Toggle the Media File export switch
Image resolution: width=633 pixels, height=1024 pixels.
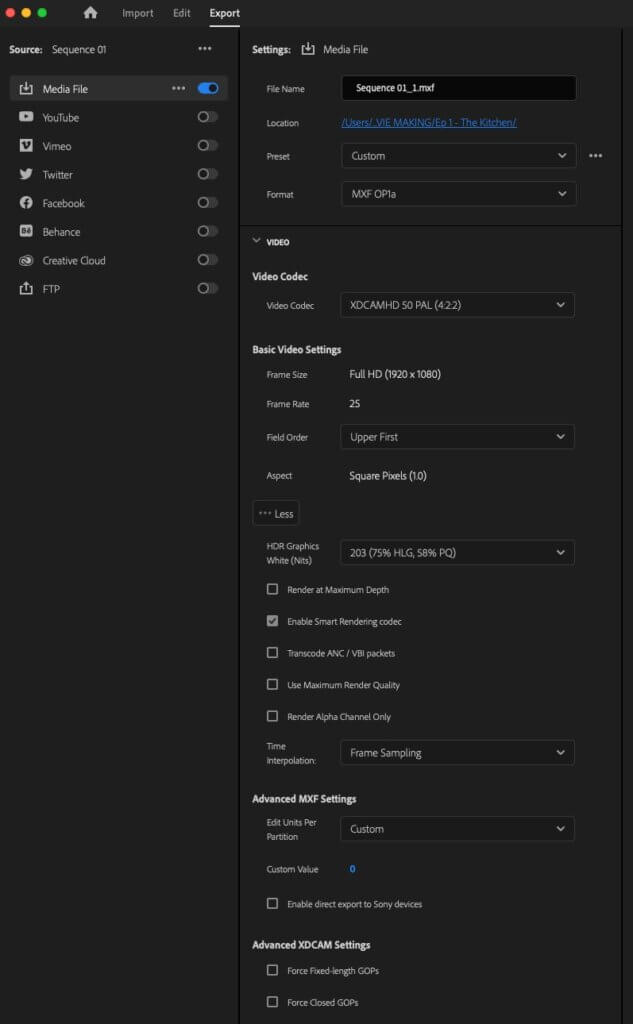(x=207, y=88)
